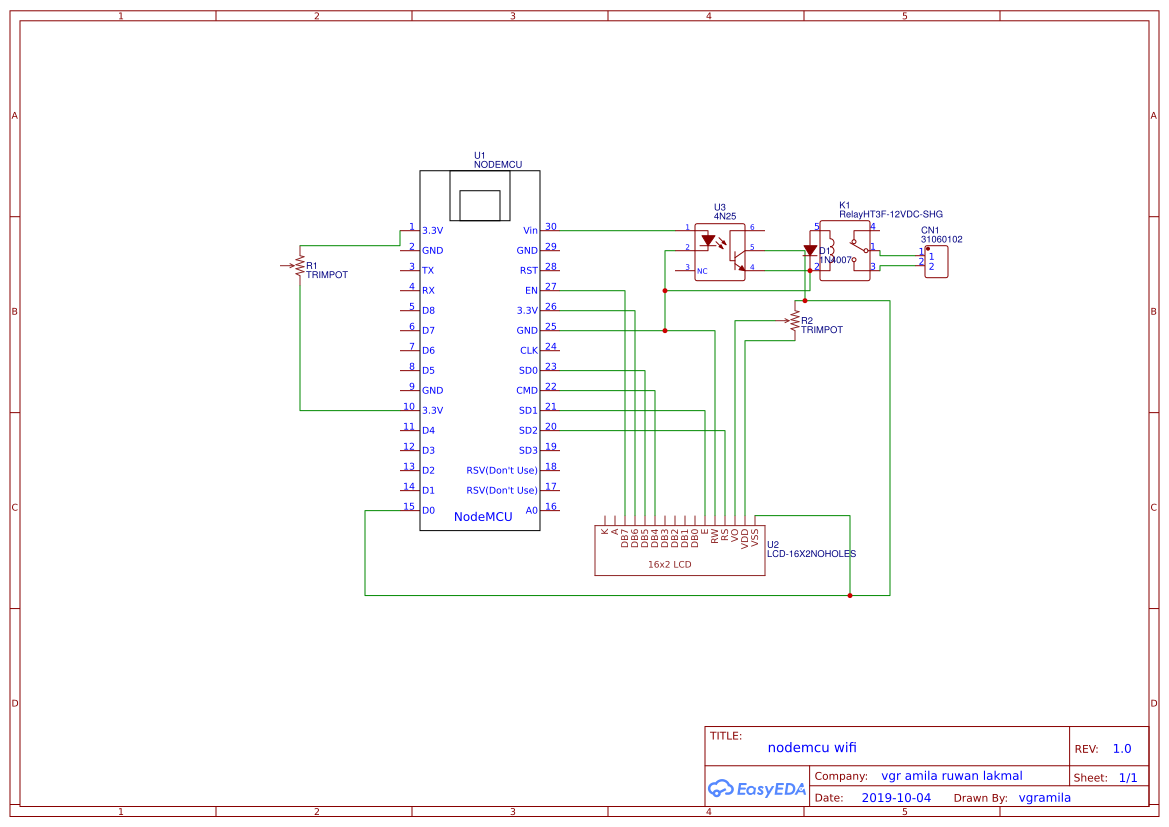This screenshot has width=1169, height=827.
Task: Select the RelayHT3F-12VDC-SHG relay symbol K1
Action: pyautogui.click(x=843, y=252)
